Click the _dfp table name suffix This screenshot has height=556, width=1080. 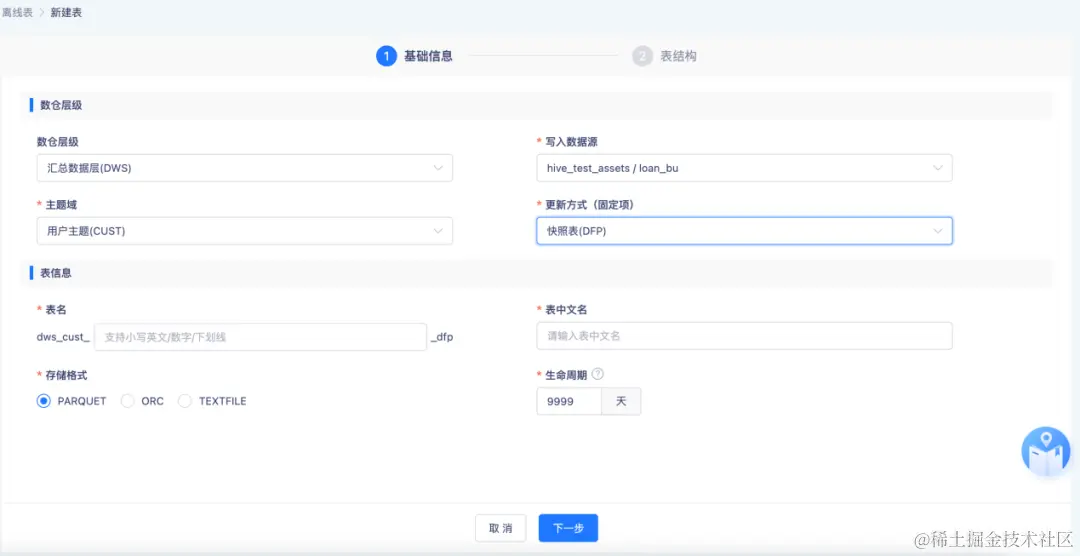(x=442, y=338)
